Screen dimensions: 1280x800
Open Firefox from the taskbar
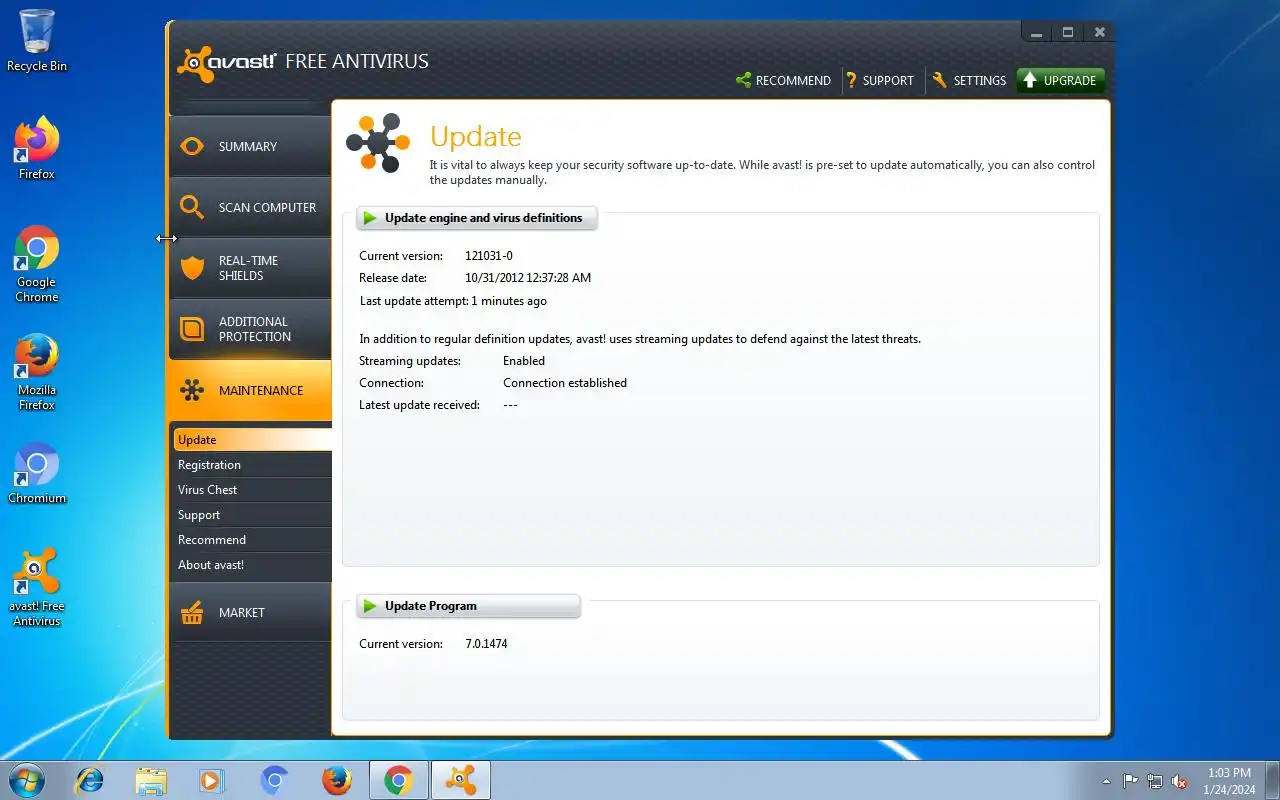point(337,780)
